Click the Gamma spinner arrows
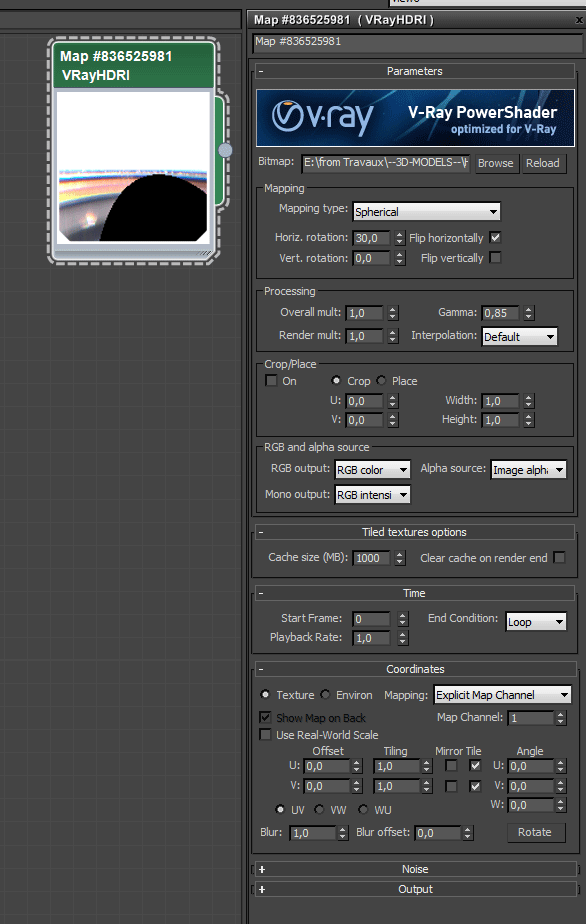Image resolution: width=586 pixels, height=924 pixels. [x=529, y=313]
